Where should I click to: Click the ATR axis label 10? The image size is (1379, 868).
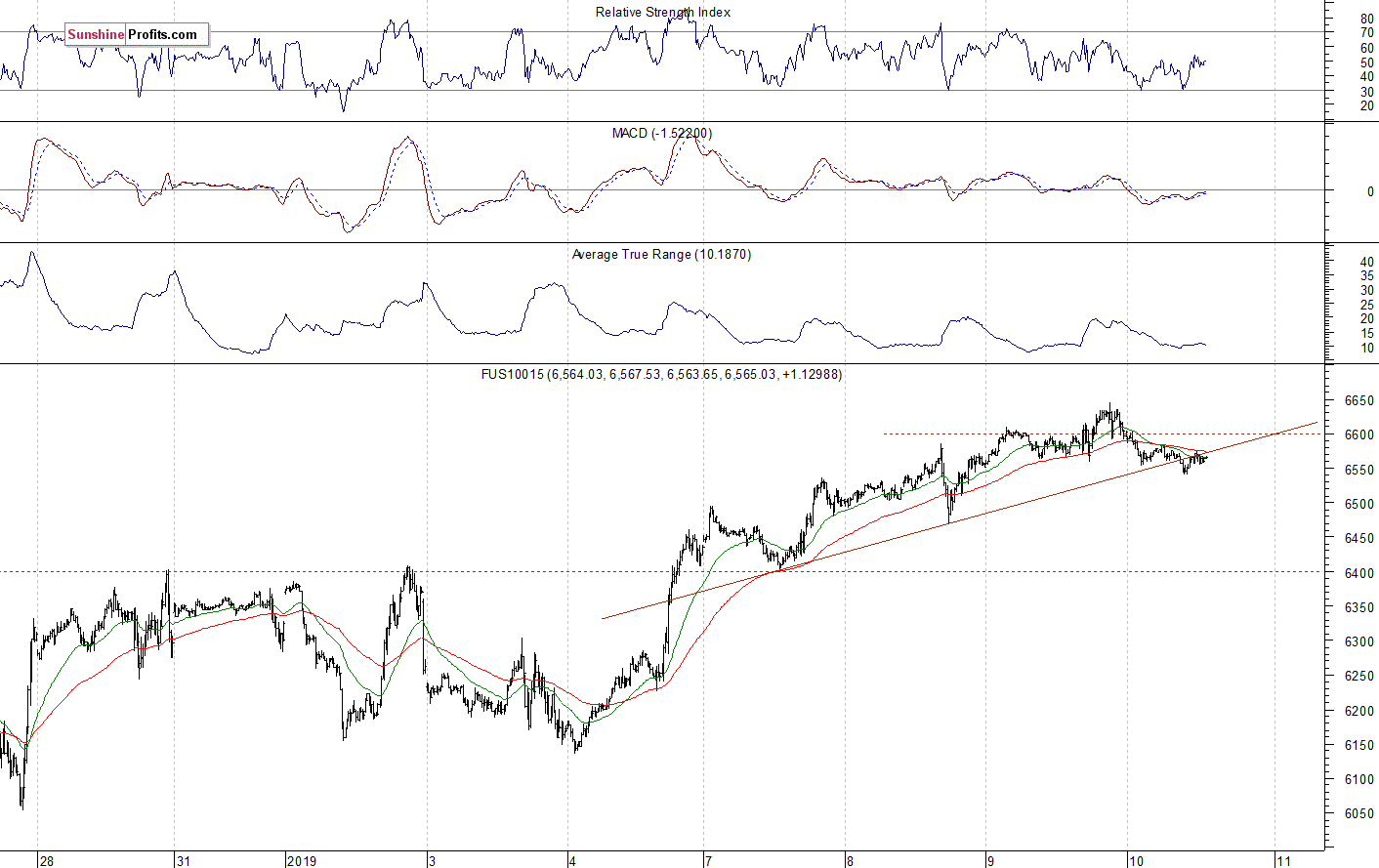(1366, 348)
